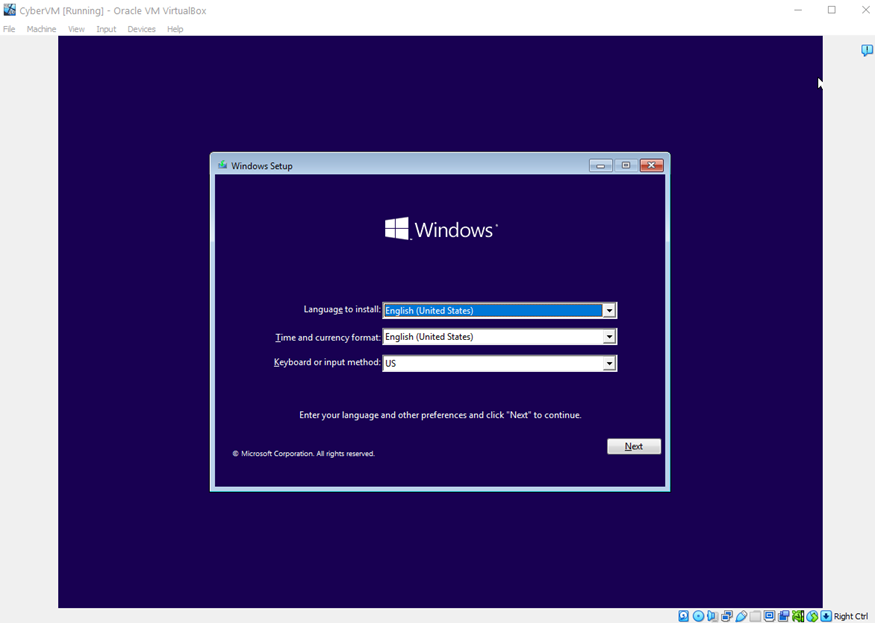Viewport: 875px width, 623px height.
Task: Toggle the mouse integration status icon
Action: (x=812, y=616)
